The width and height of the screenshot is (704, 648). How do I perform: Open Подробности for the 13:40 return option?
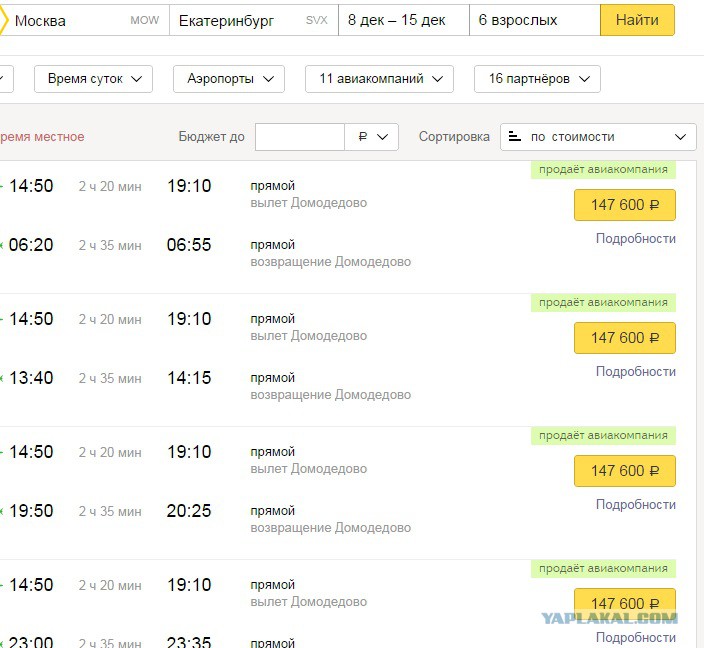[636, 371]
